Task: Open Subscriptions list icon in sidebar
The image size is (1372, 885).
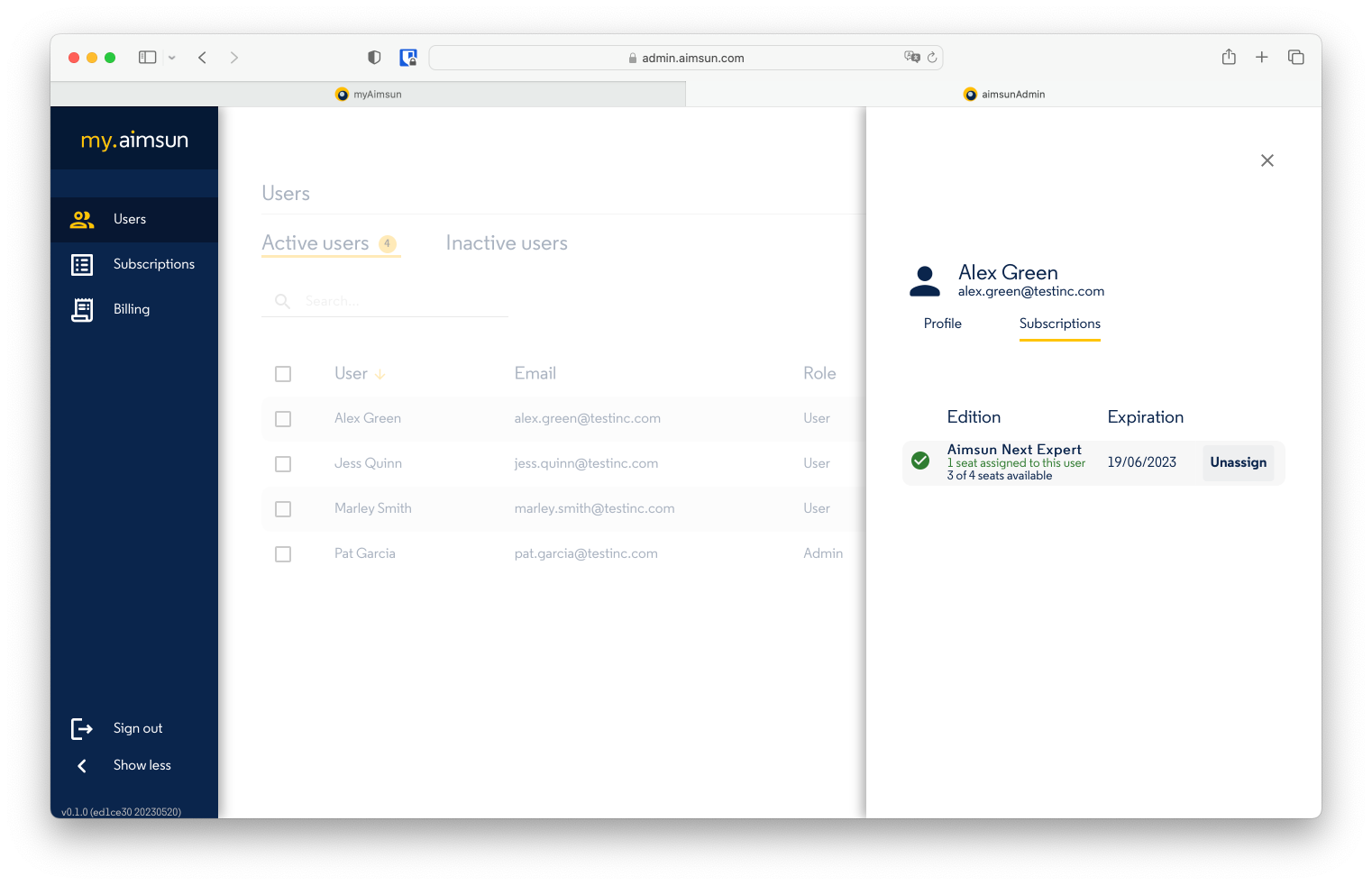Action: pos(82,264)
